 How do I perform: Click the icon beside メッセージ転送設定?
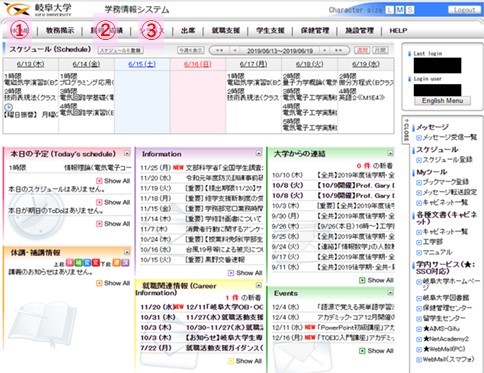click(x=419, y=193)
